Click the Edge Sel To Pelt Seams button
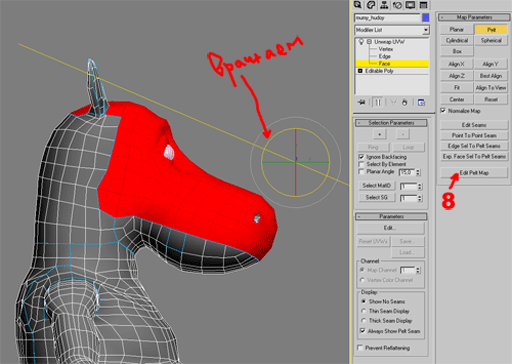Image resolution: width=512 pixels, height=364 pixels. pos(474,146)
